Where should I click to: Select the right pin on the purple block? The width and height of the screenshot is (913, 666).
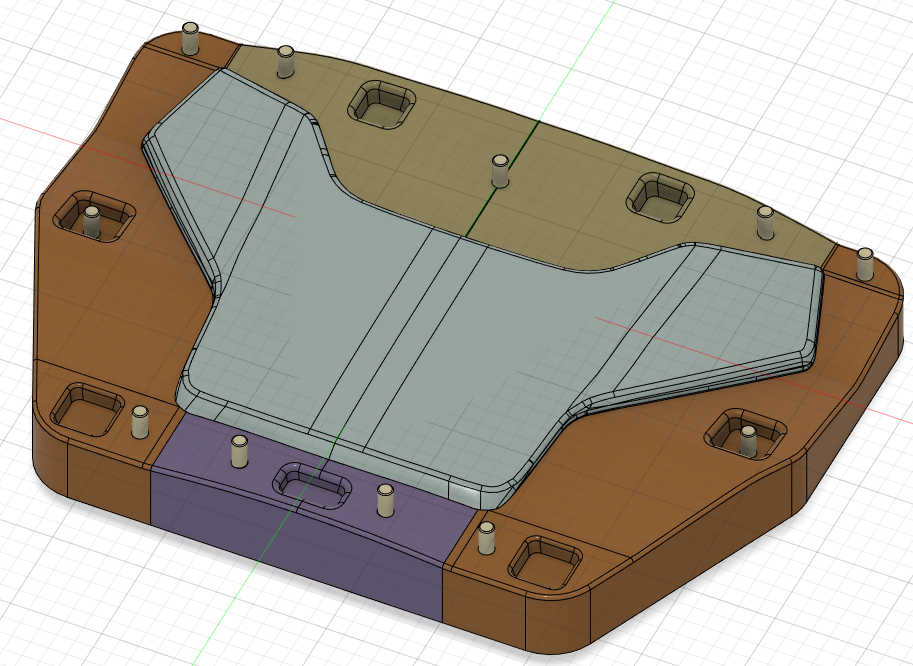pos(384,501)
